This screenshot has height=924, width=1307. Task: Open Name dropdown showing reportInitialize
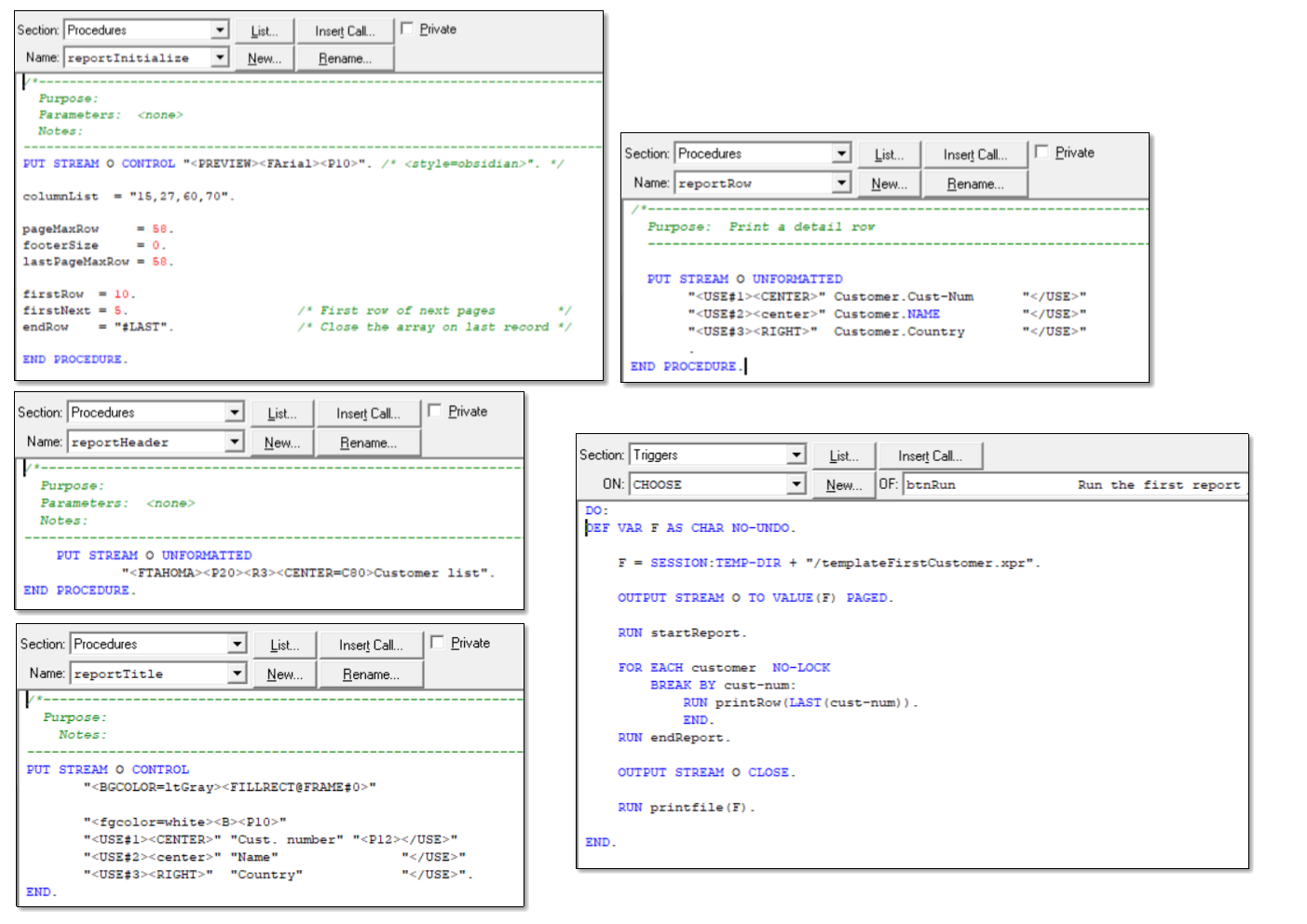(220, 58)
